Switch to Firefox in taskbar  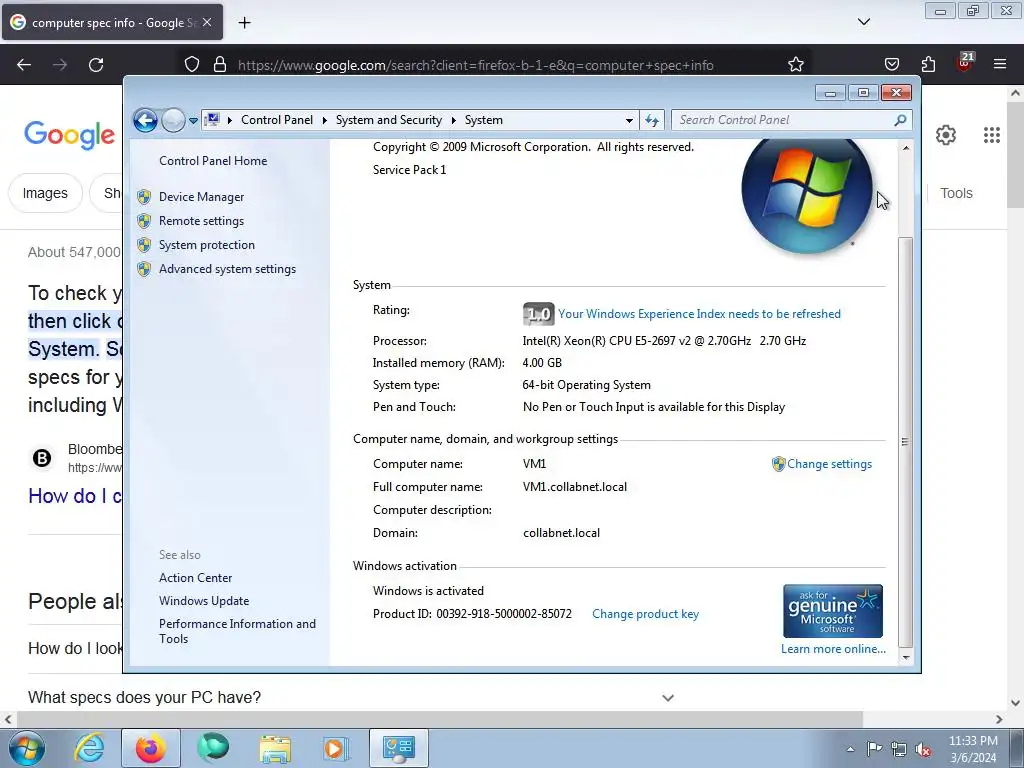click(150, 748)
